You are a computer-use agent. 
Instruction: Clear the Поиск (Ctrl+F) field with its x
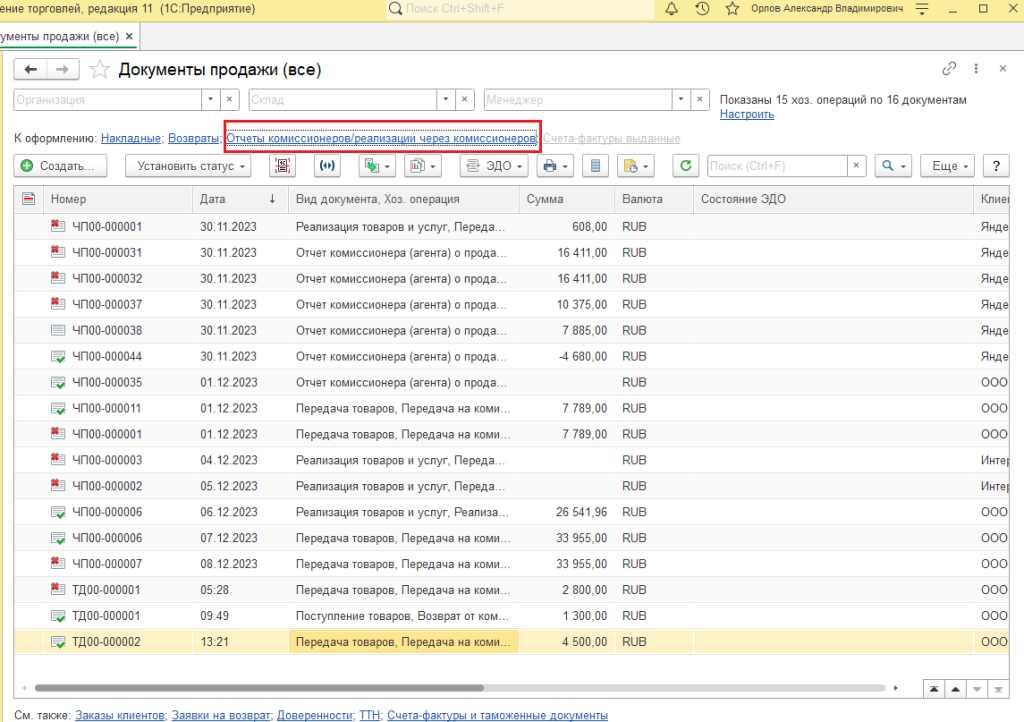pyautogui.click(x=856, y=166)
